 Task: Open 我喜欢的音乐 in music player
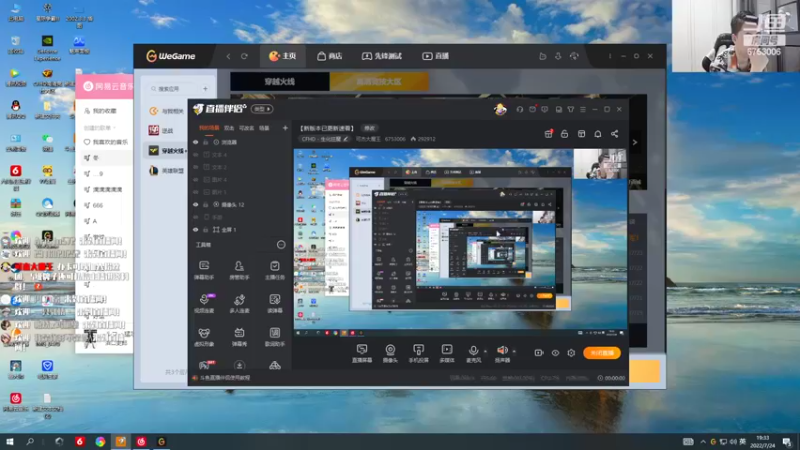pos(106,142)
